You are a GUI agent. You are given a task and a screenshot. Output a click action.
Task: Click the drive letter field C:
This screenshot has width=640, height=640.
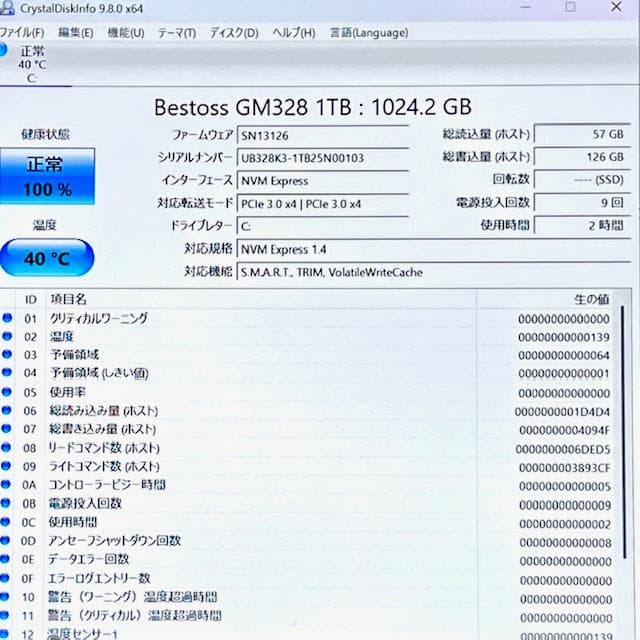pos(323,226)
